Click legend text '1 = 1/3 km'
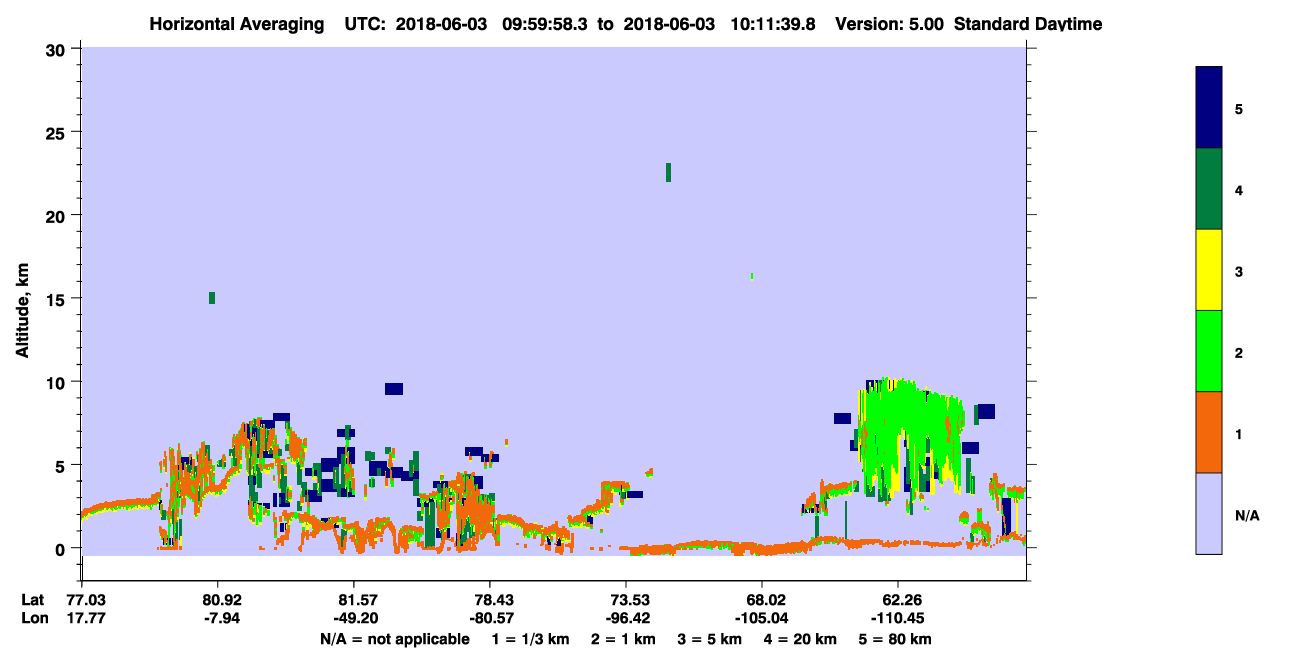Viewport: 1300px width, 667px height. [529, 639]
